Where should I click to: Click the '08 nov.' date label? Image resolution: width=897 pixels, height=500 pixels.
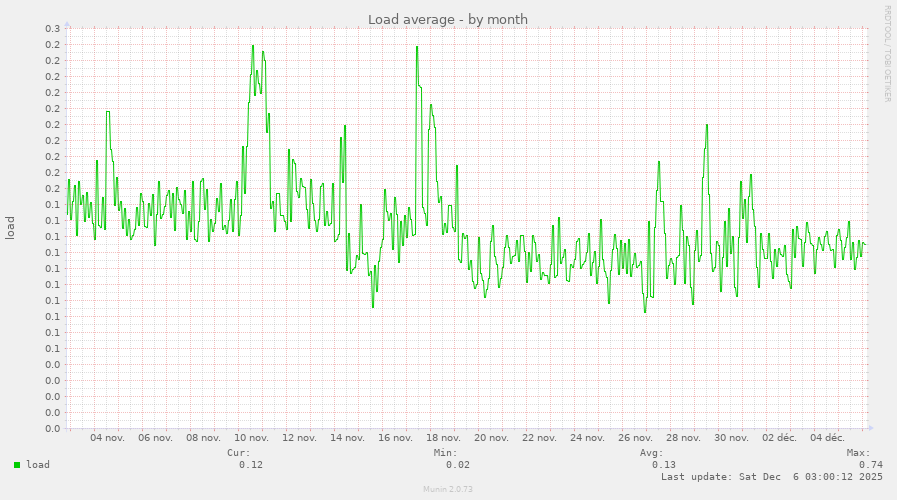[x=203, y=438]
